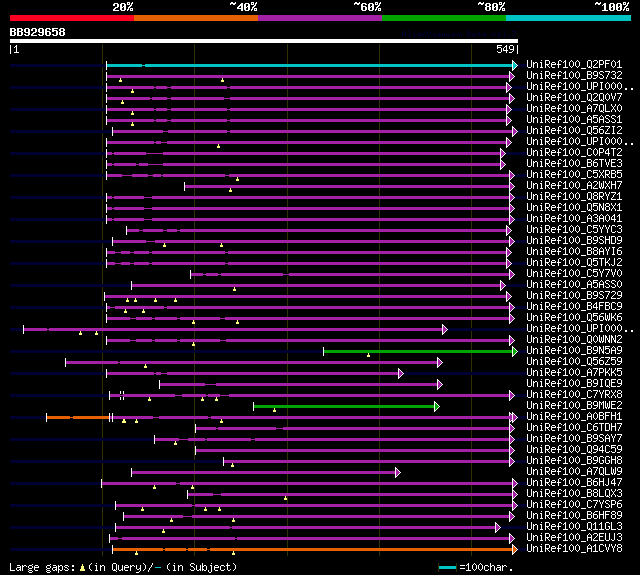The height and width of the screenshot is (575, 640).
Task: Click the UniRef100_A3A041 label
Action: click(x=574, y=219)
